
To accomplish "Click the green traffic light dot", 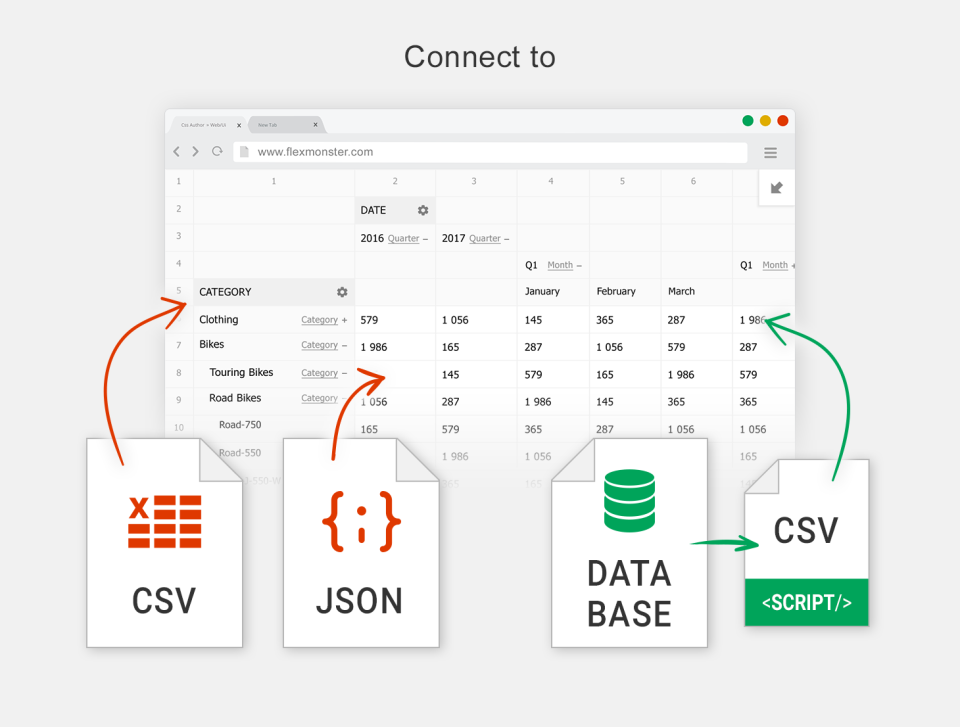I will tap(747, 119).
